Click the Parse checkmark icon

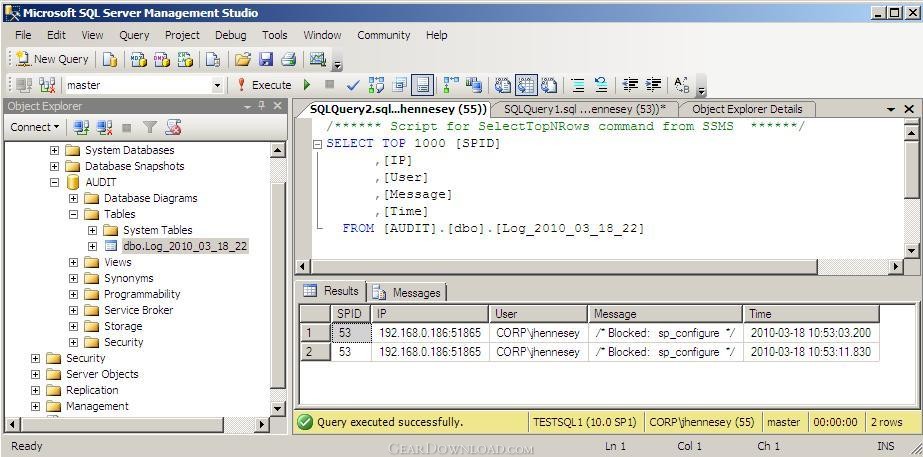click(353, 85)
